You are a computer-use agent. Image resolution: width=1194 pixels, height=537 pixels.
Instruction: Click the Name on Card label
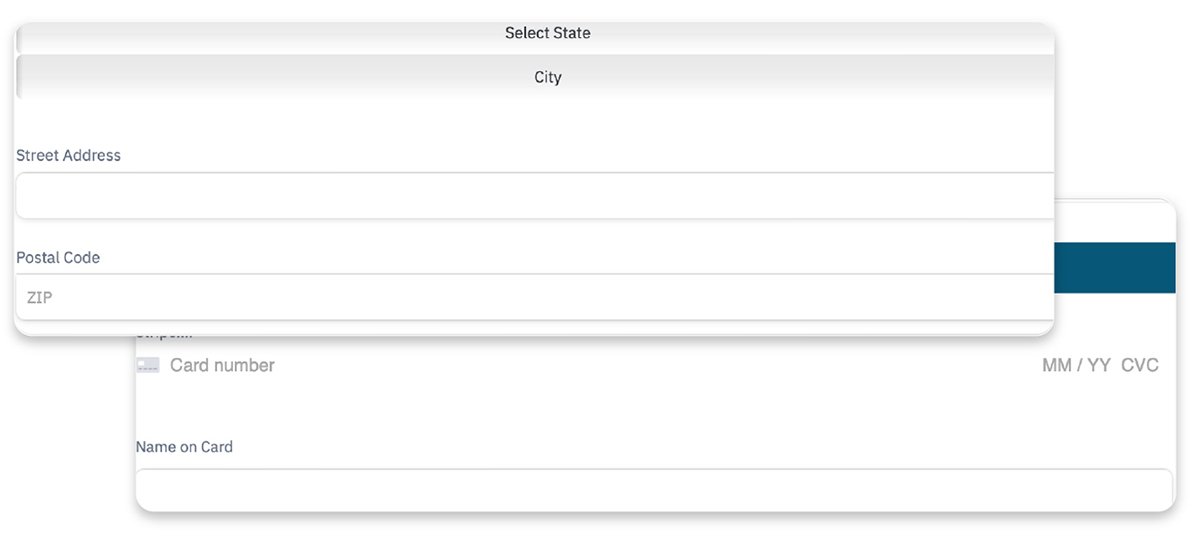click(184, 447)
